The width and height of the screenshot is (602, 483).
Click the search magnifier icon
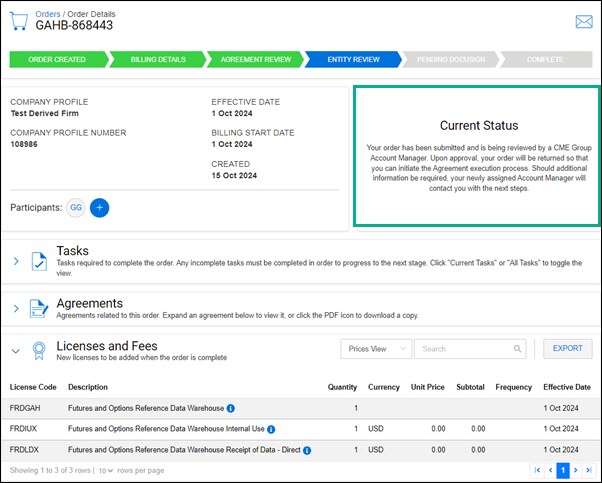518,349
